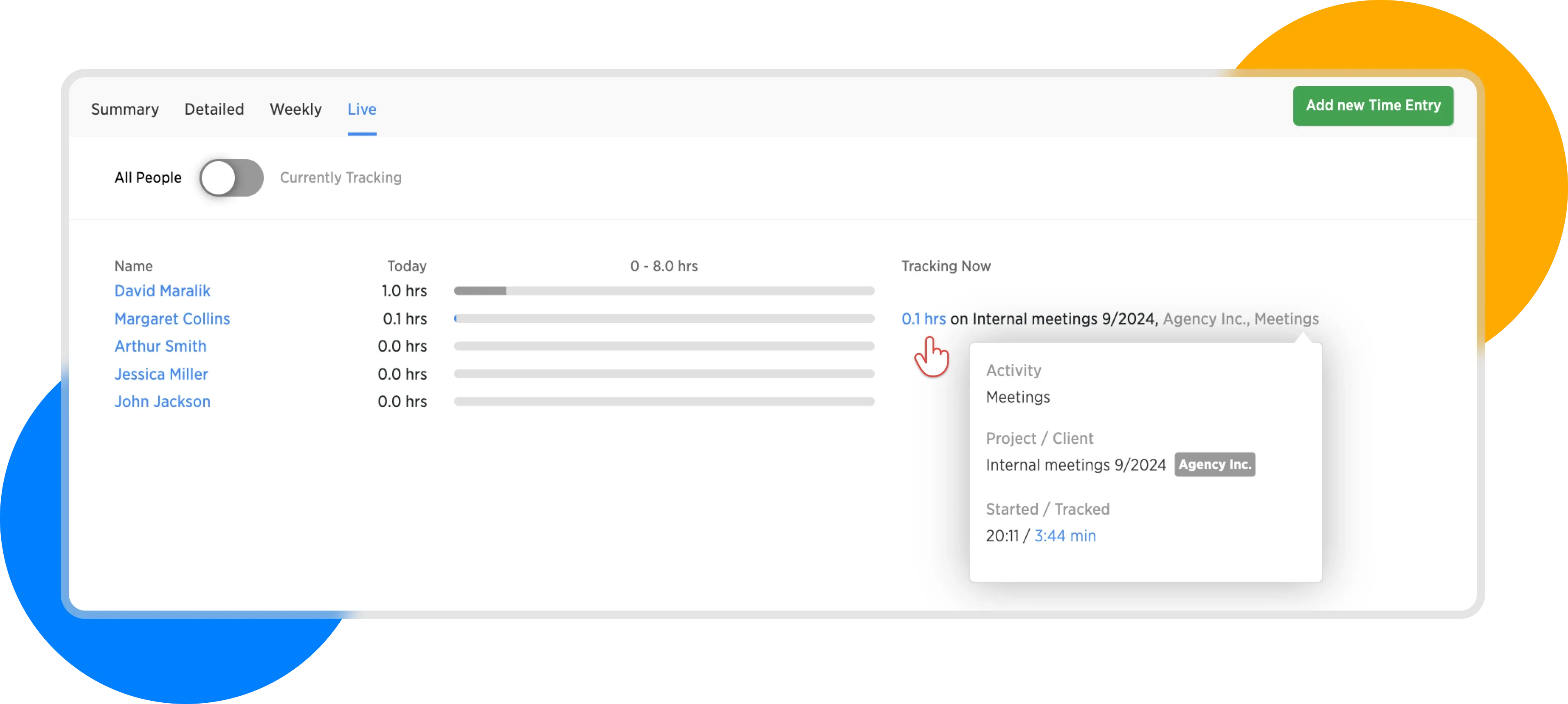Click John Jackson's hours progress bar
This screenshot has width=1568, height=704.
coord(663,402)
